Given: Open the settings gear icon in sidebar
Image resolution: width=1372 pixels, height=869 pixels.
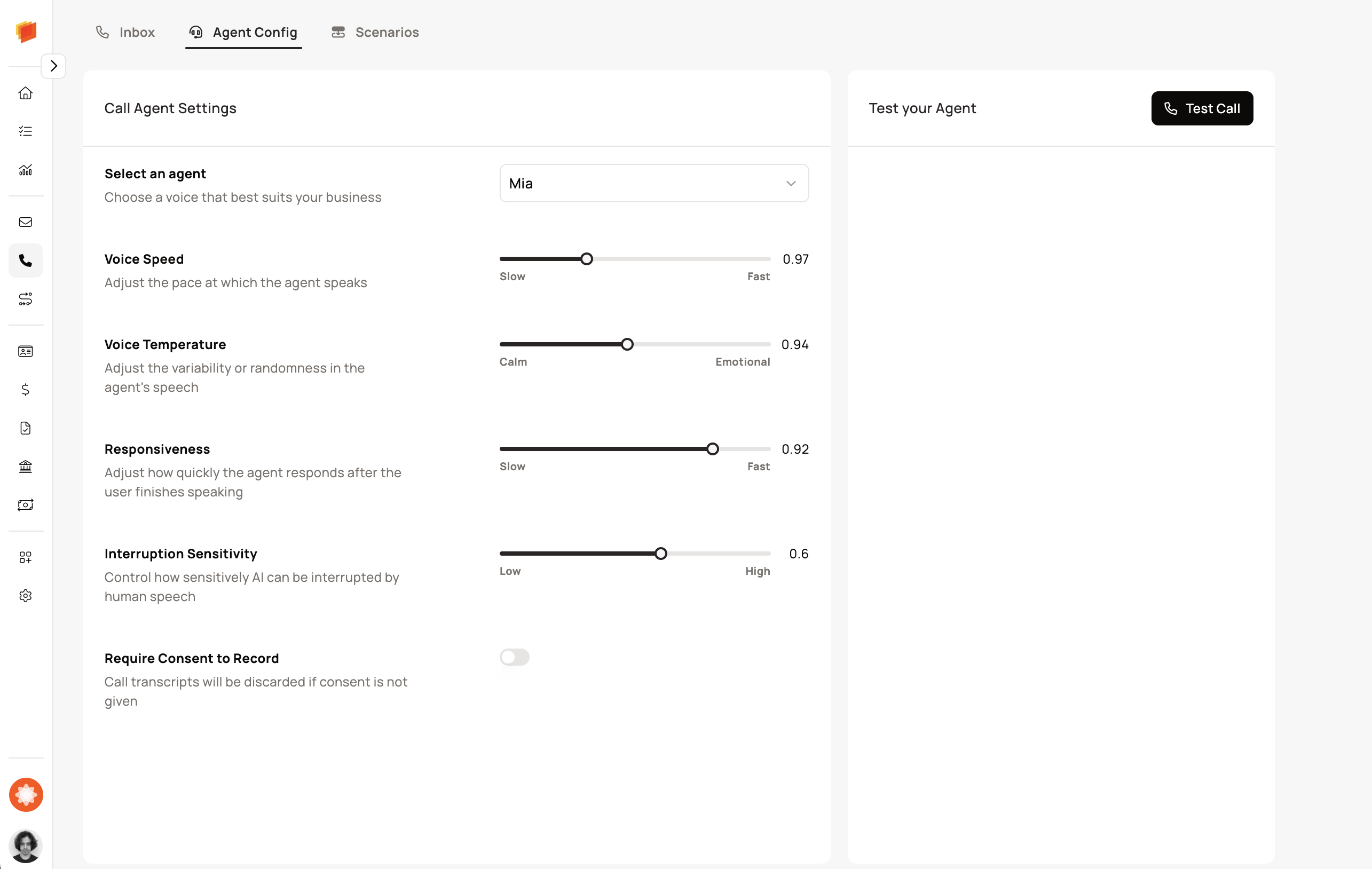Looking at the screenshot, I should click(x=26, y=596).
